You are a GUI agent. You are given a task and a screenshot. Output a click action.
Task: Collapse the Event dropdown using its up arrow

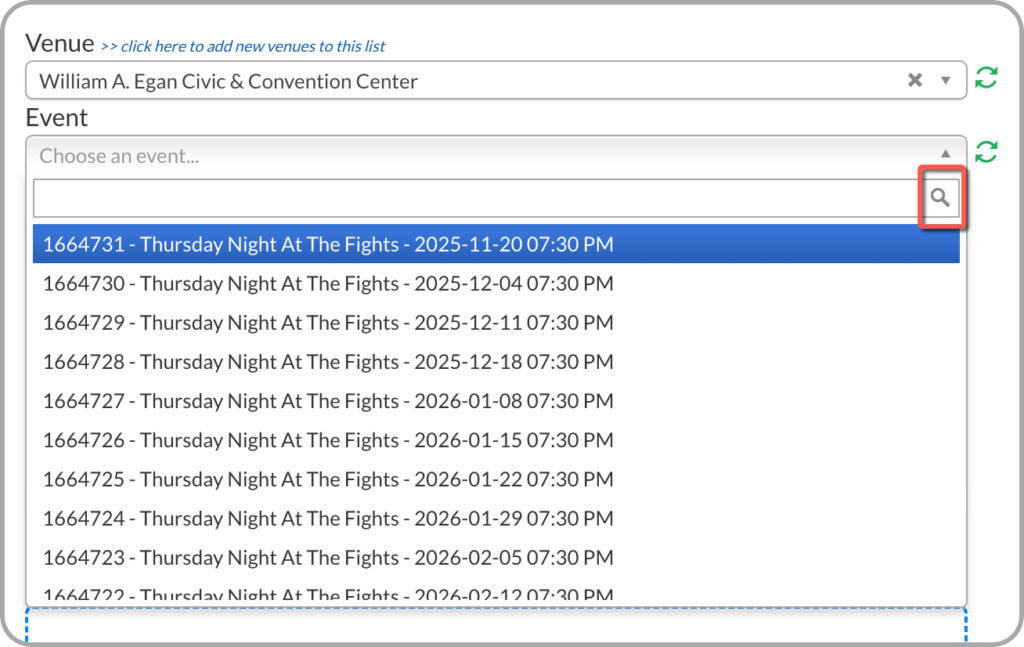tap(946, 154)
